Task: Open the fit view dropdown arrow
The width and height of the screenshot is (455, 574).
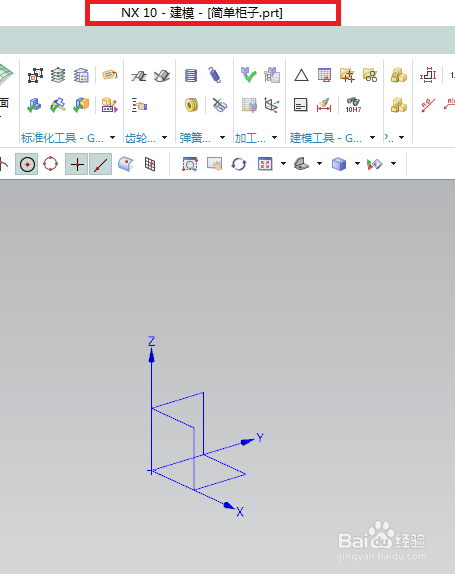Action: (283, 164)
